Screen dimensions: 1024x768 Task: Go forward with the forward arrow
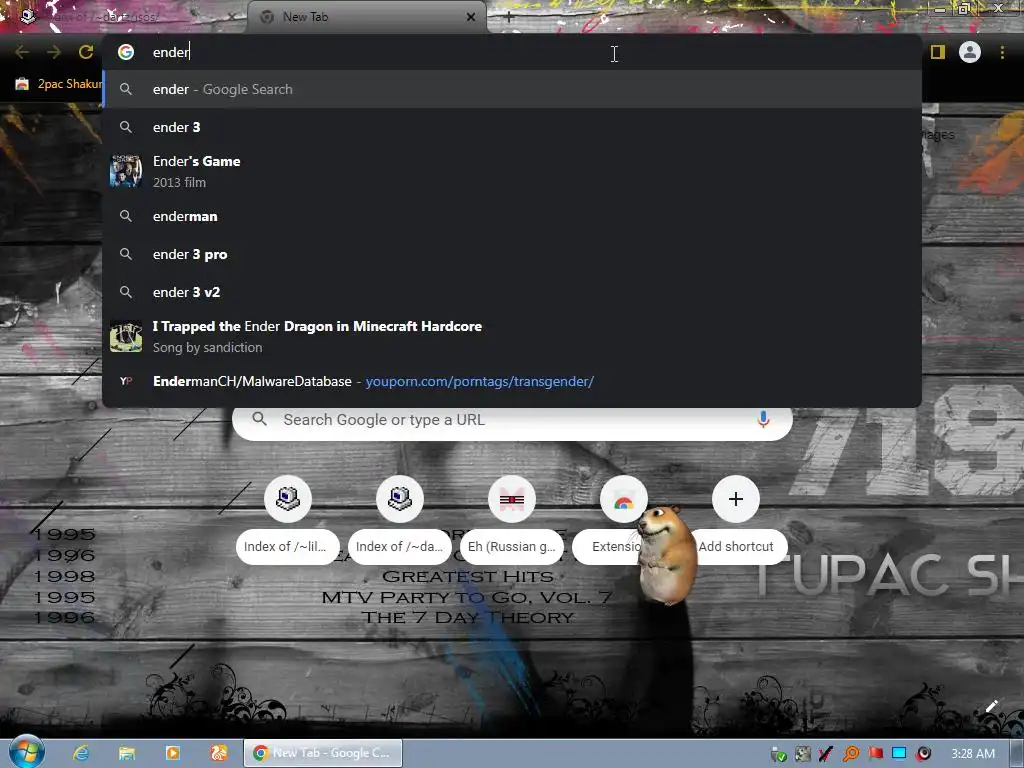tap(54, 52)
